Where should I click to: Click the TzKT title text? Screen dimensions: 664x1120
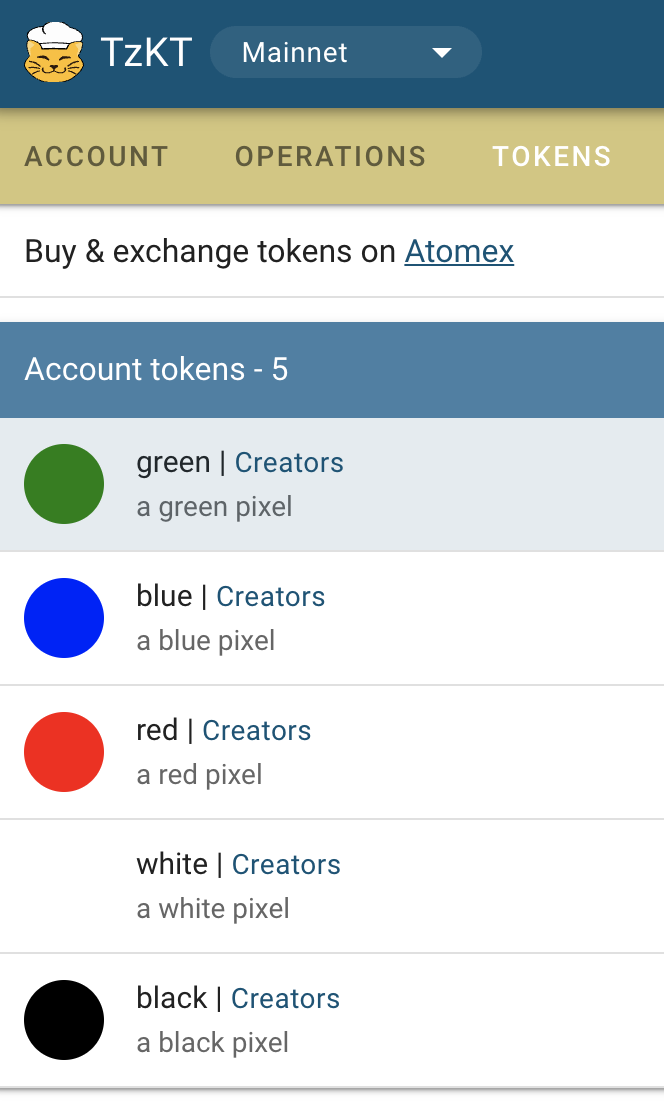(x=146, y=52)
